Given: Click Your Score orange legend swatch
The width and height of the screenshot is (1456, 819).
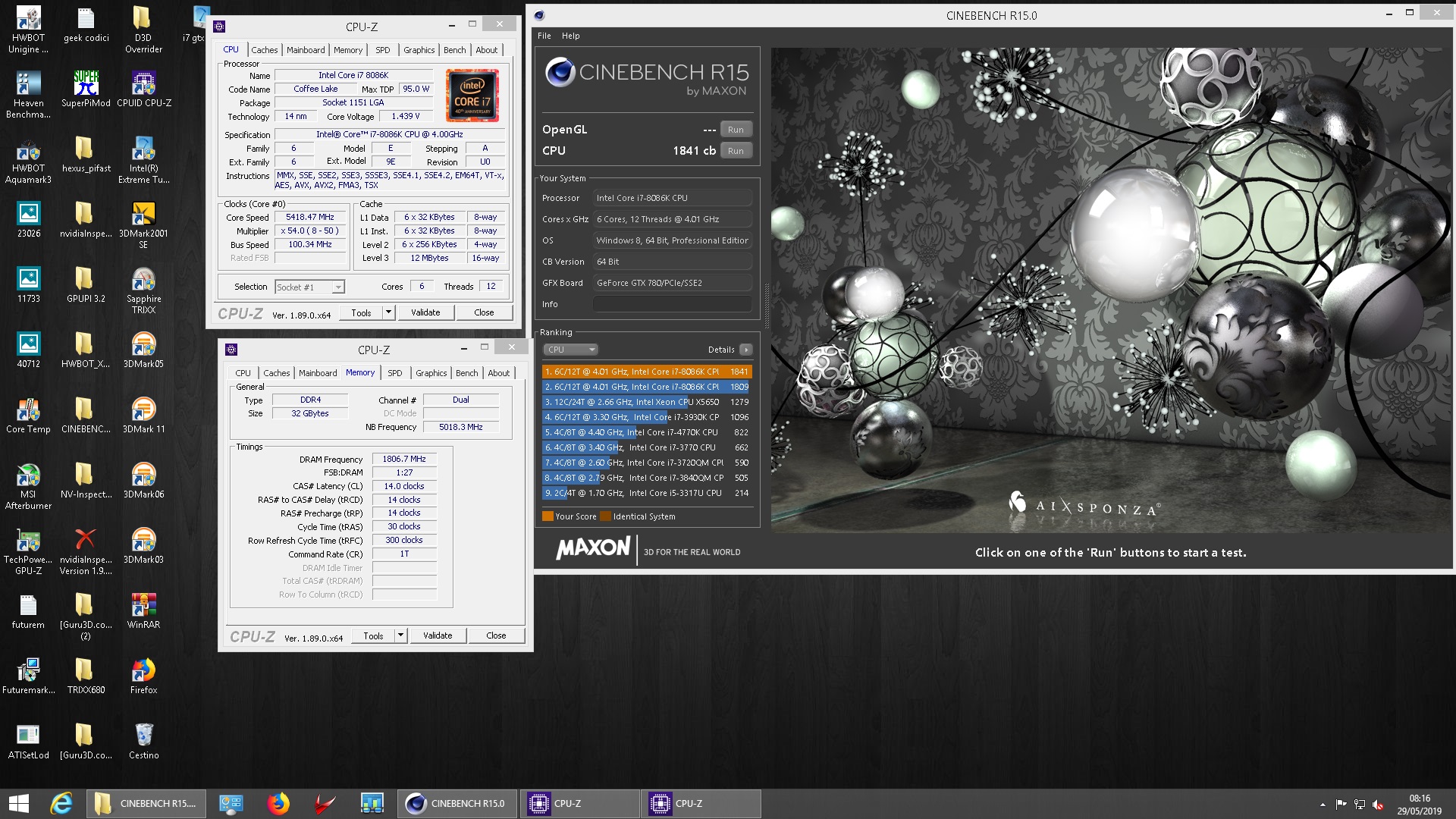Looking at the screenshot, I should (x=548, y=516).
